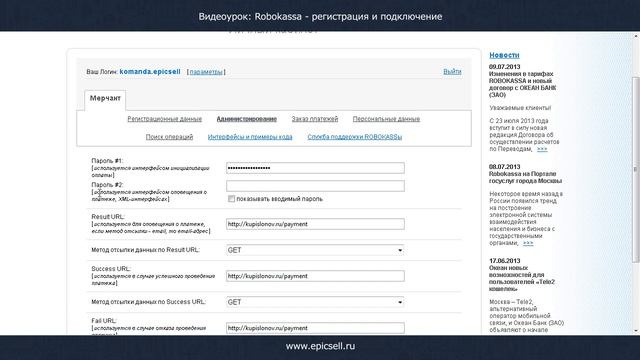Click the page scrollbar up arrow
The width and height of the screenshot is (640, 360).
point(636,36)
